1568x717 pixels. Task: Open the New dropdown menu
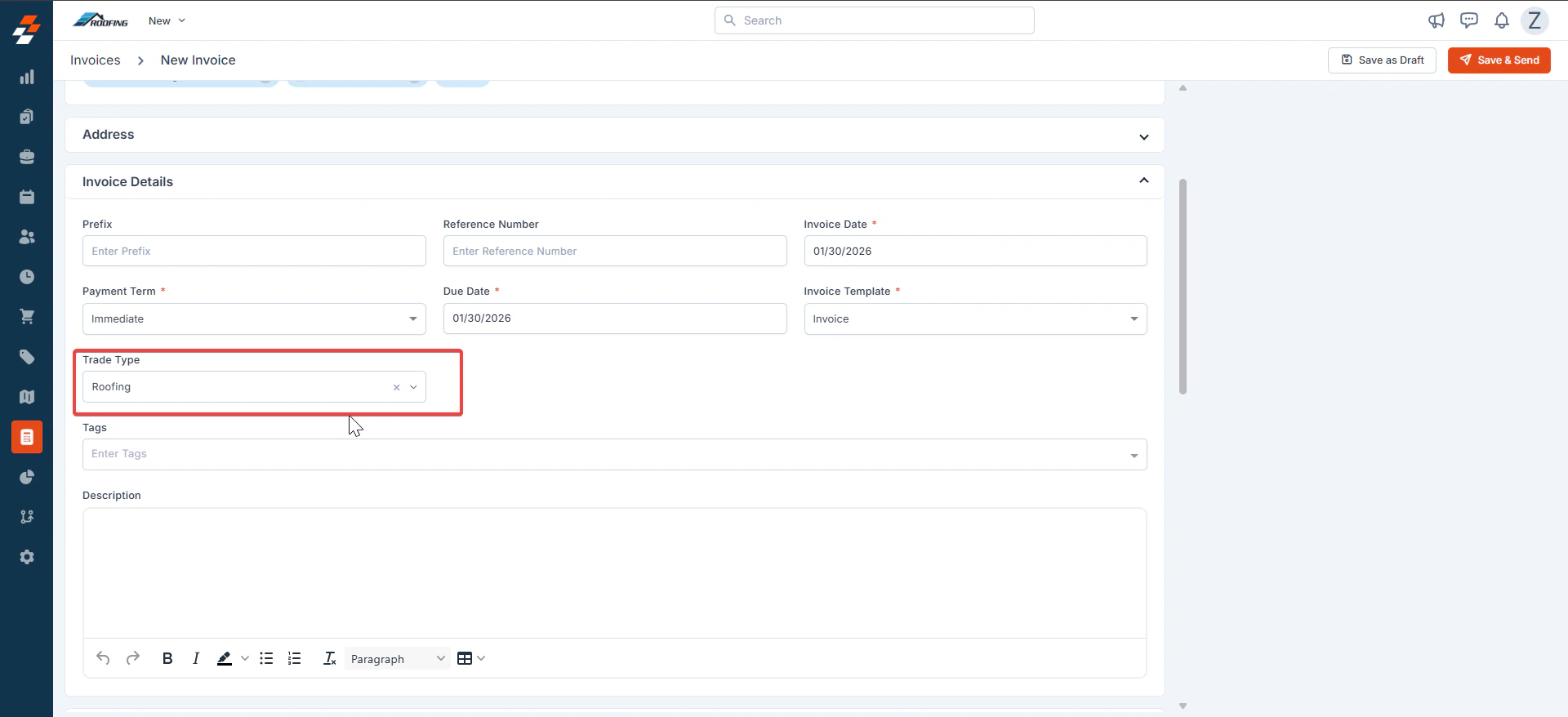(167, 20)
